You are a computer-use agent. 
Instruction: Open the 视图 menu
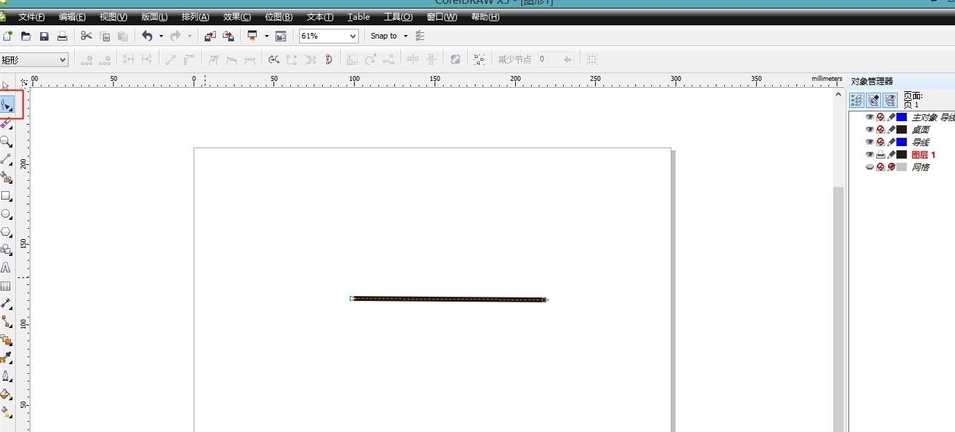(x=113, y=17)
